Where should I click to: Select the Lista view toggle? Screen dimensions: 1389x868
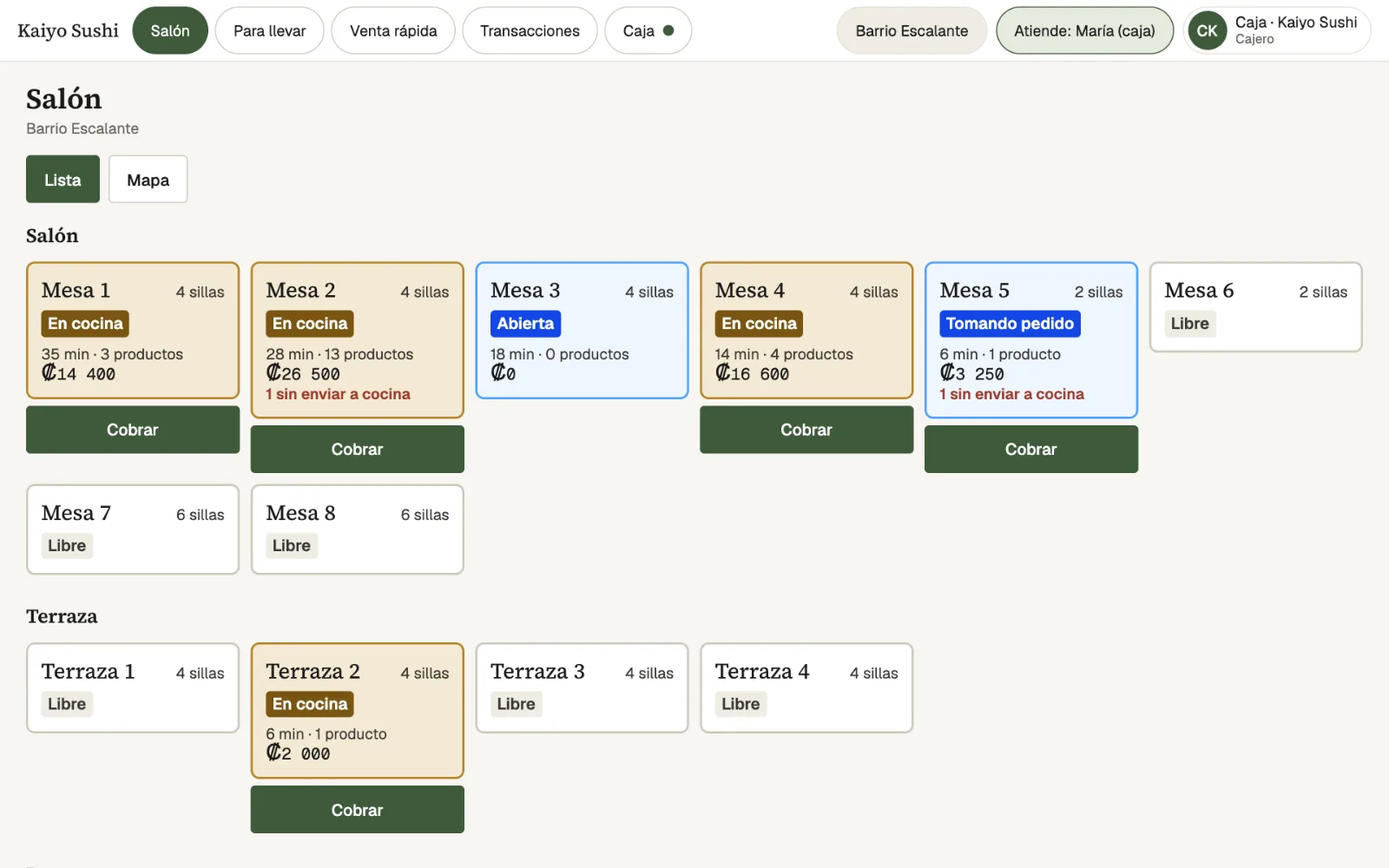click(63, 180)
